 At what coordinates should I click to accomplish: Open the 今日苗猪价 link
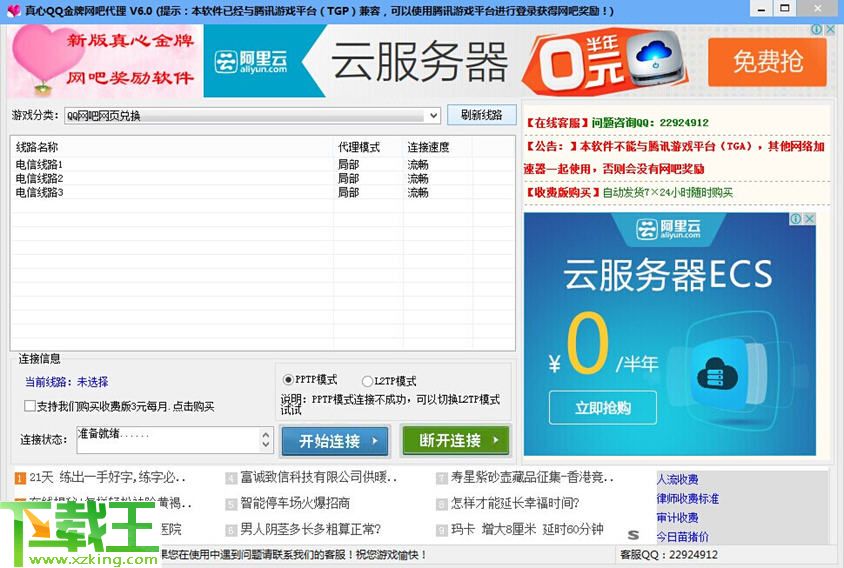tap(683, 537)
